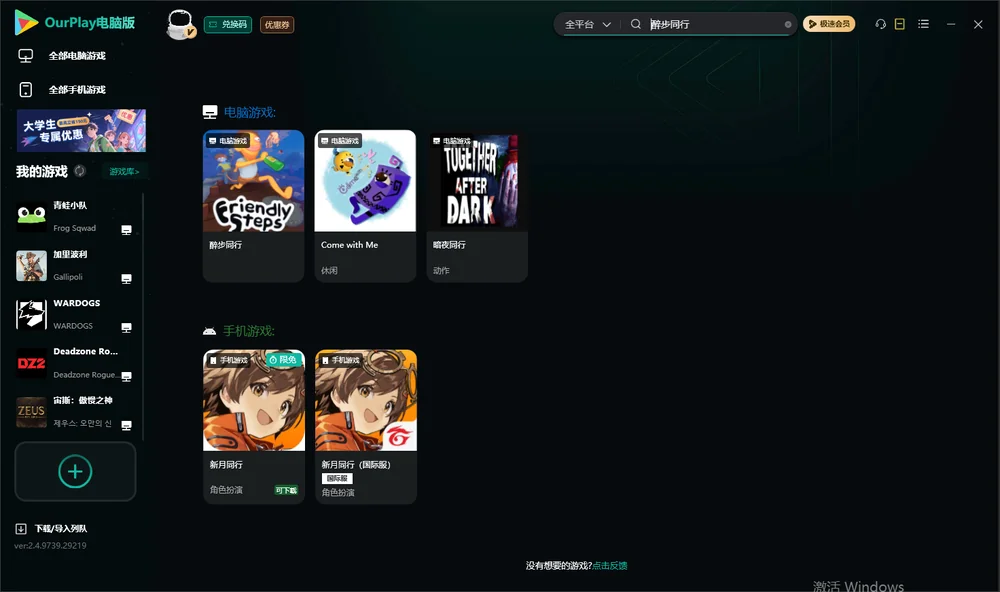Open the Friendly Steps 醉步同行 game card

tap(253, 206)
